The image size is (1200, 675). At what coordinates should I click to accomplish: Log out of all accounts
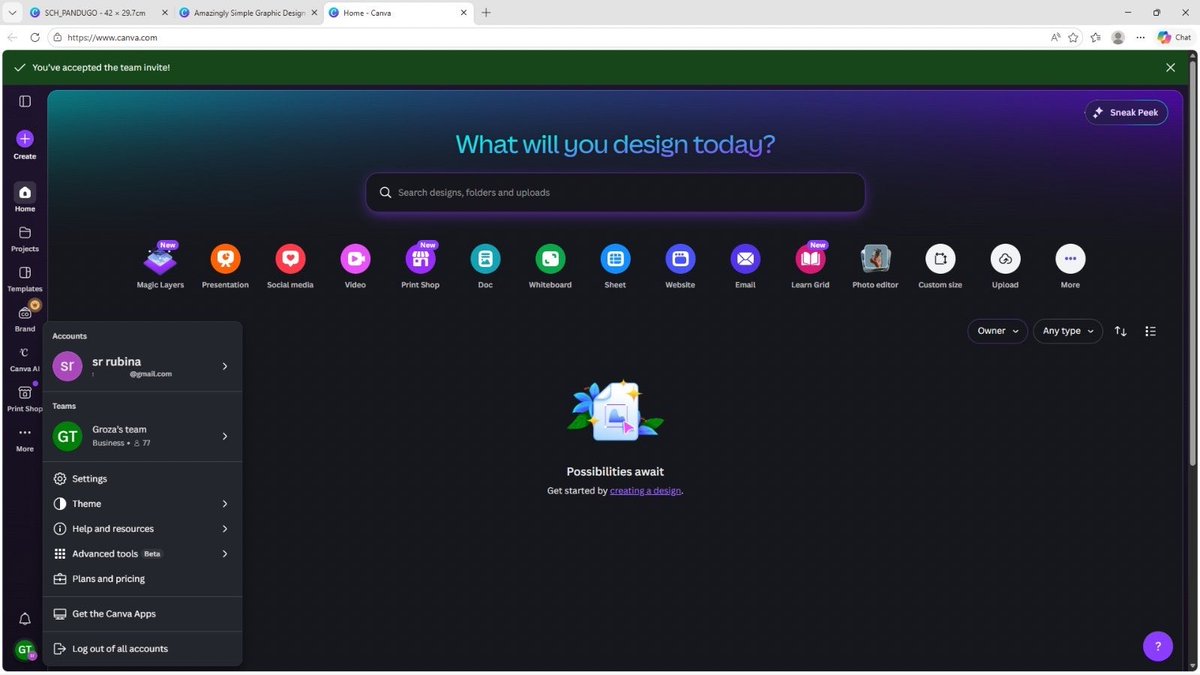coord(142,649)
